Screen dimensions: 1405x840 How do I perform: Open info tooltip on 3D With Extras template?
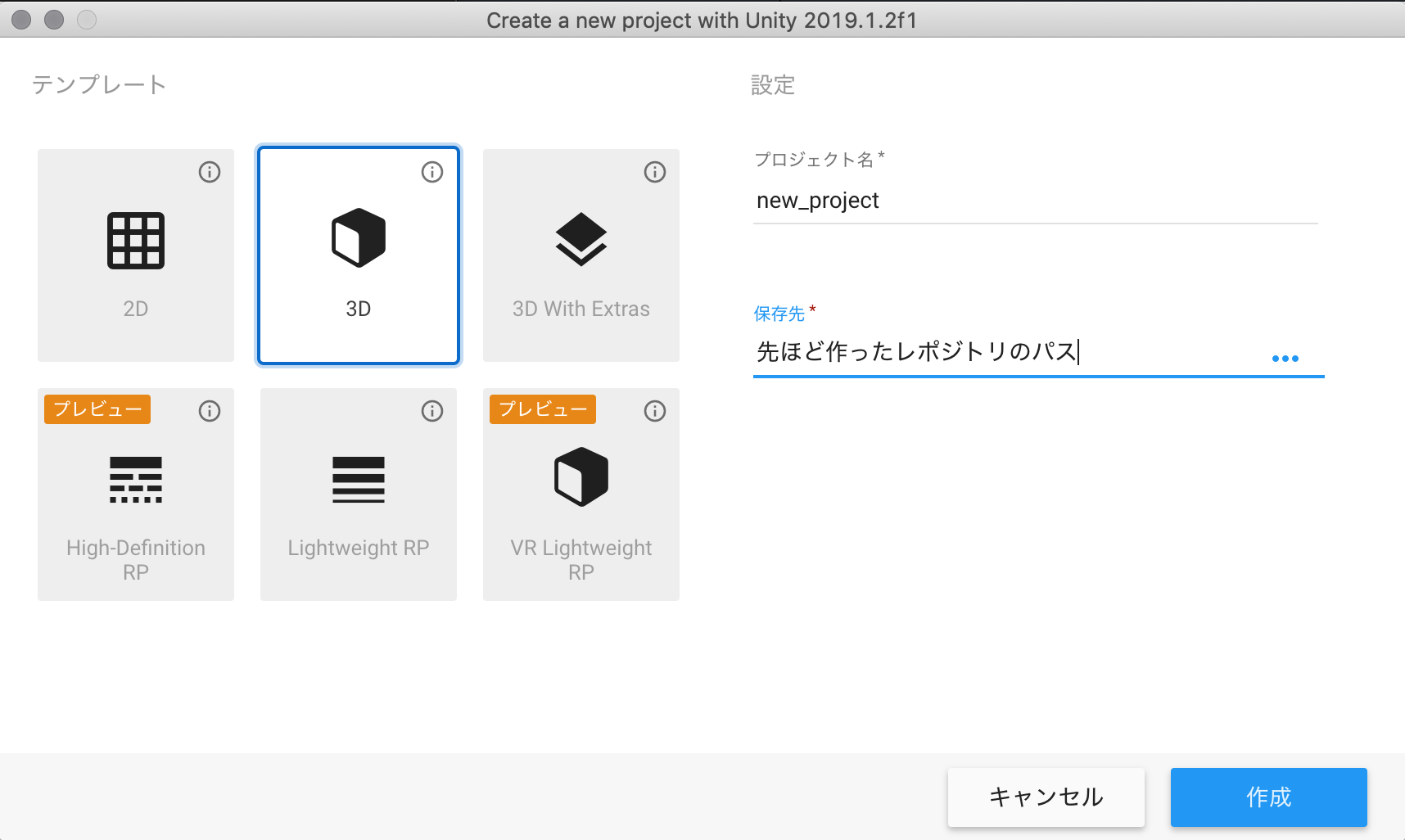[x=654, y=172]
